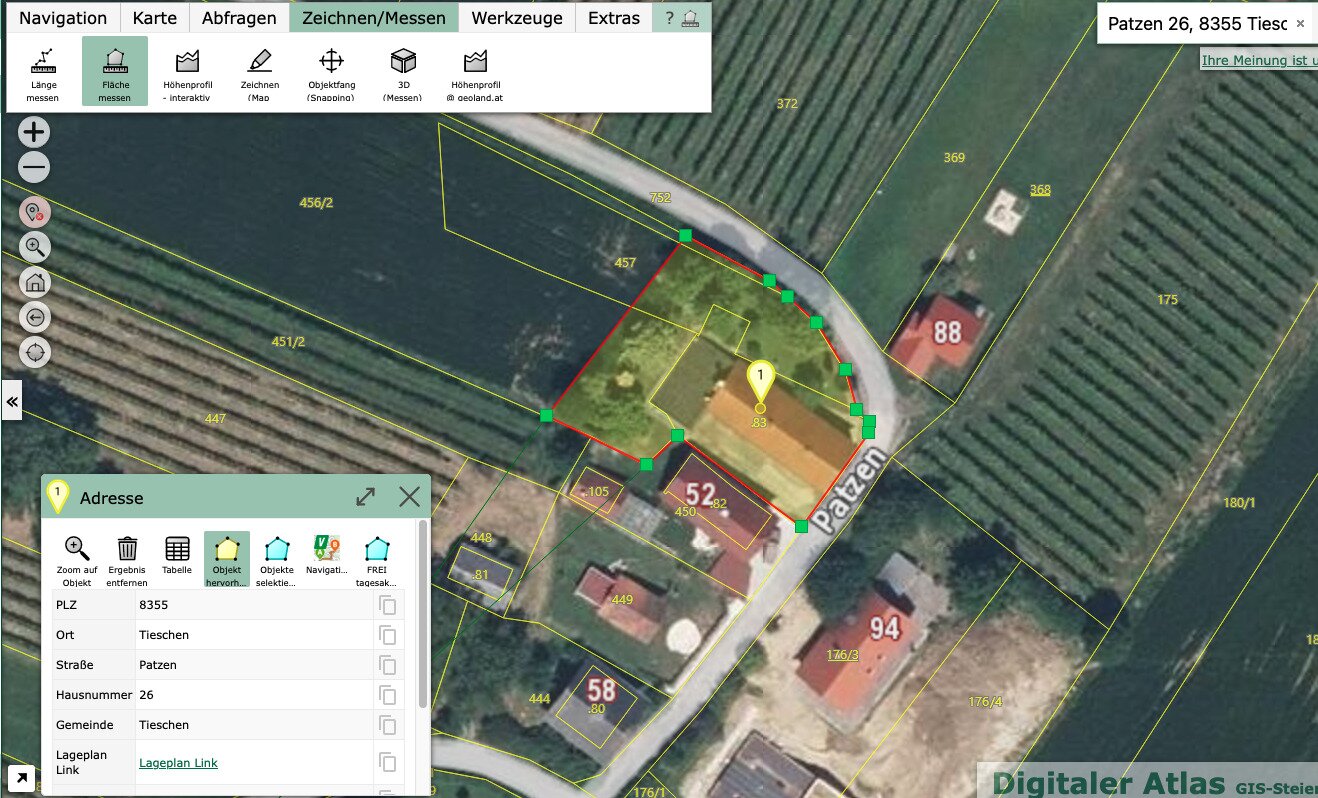
Task: Select the Länge messen tool
Action: tap(43, 73)
